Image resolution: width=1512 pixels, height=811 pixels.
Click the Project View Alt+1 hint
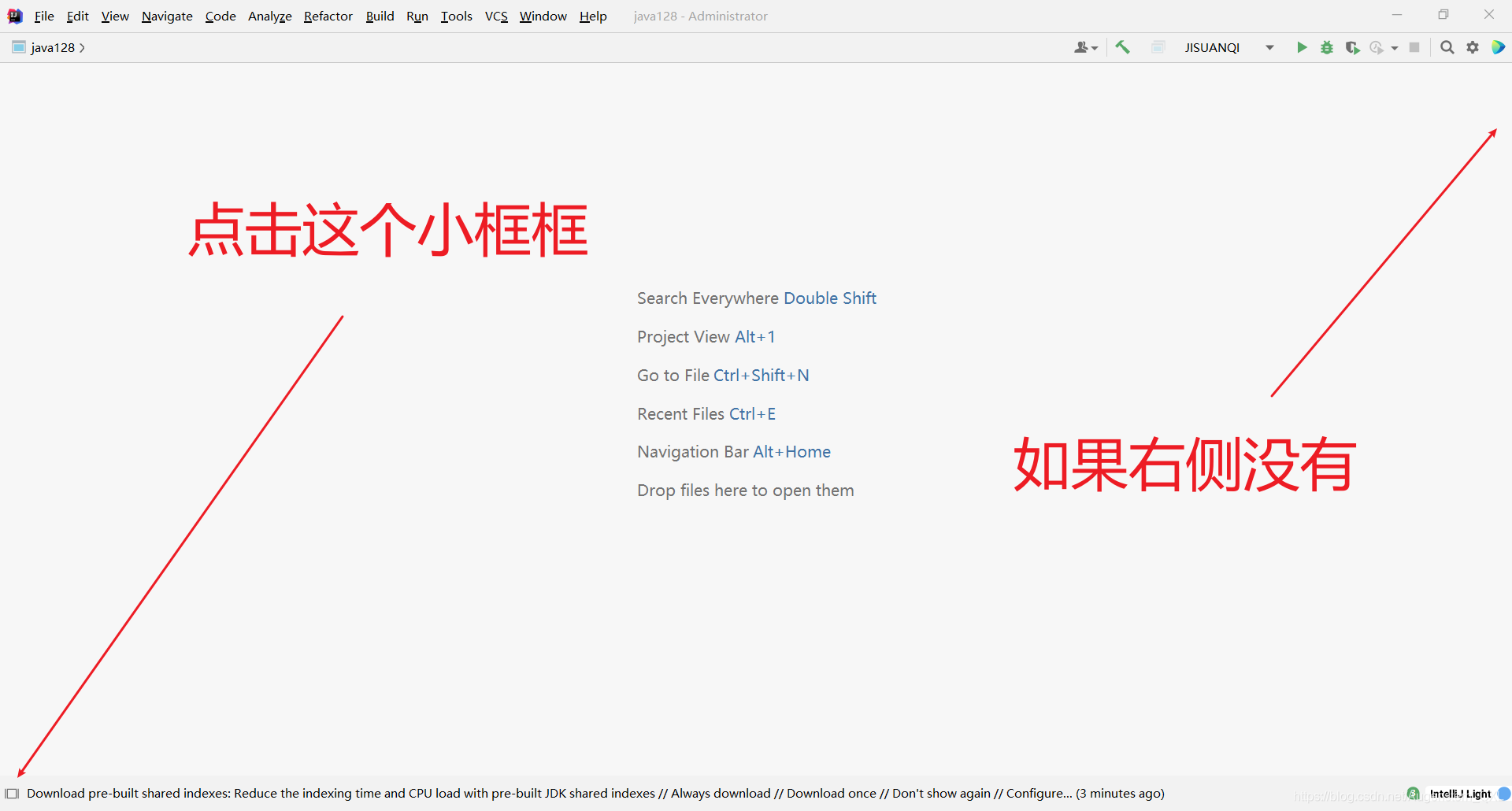point(706,337)
